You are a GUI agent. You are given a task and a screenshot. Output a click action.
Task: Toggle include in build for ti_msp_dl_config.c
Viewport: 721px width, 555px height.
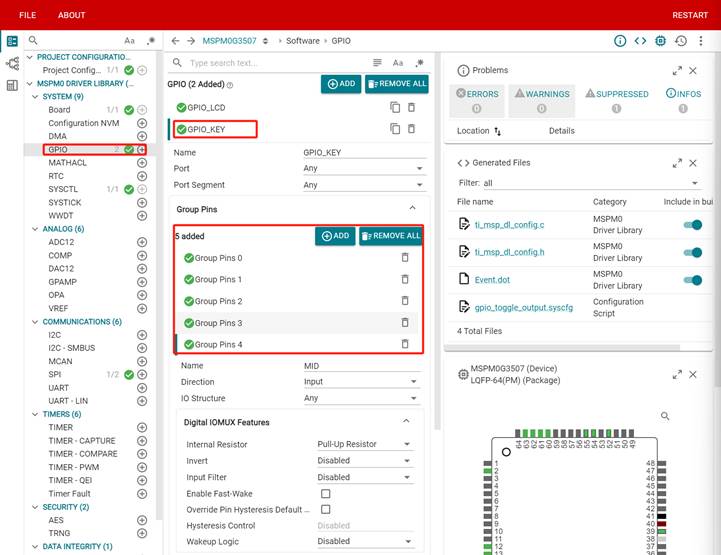click(692, 225)
